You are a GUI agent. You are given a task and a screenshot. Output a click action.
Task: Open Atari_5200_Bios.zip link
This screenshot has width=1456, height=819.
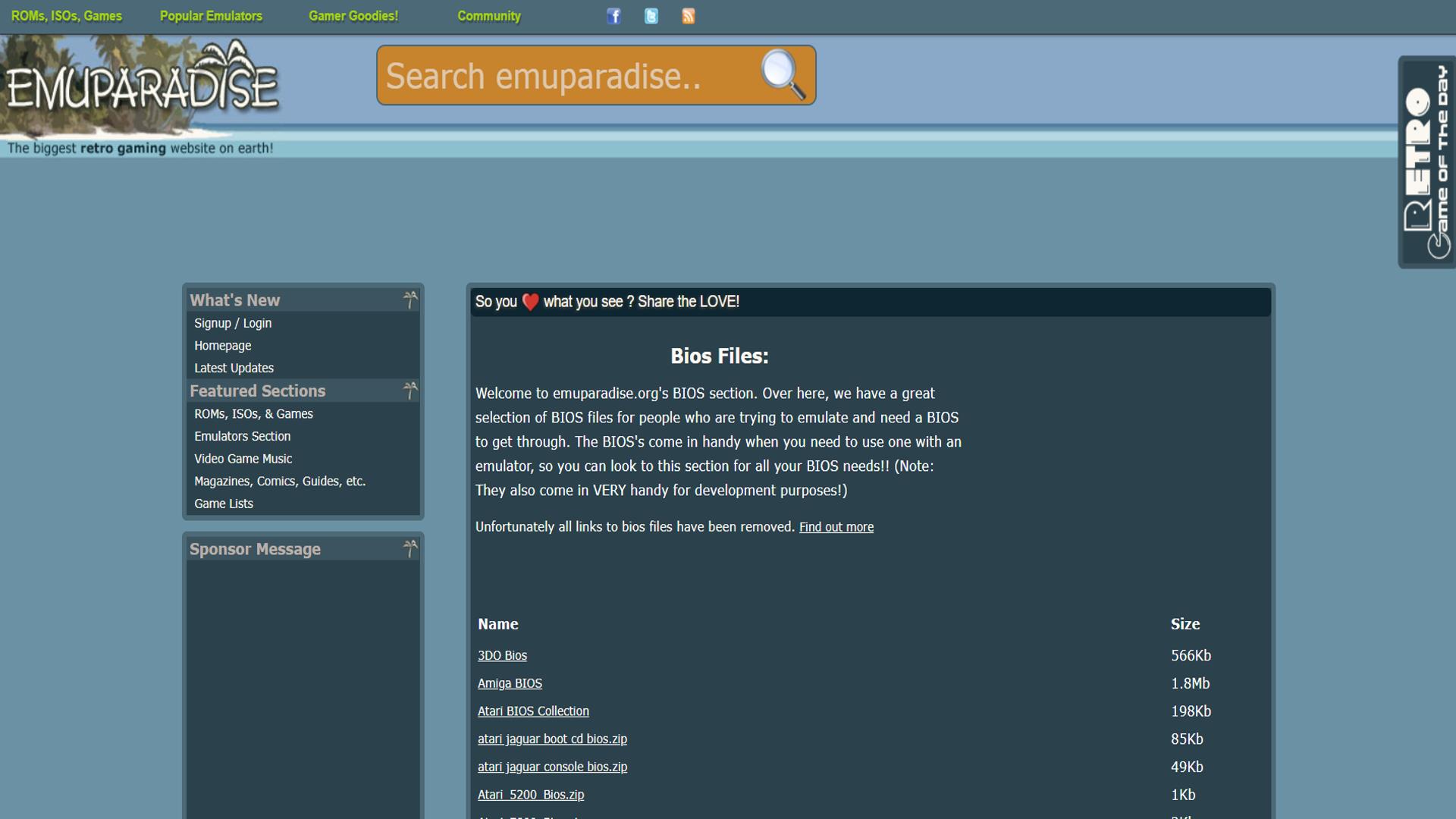pyautogui.click(x=531, y=795)
